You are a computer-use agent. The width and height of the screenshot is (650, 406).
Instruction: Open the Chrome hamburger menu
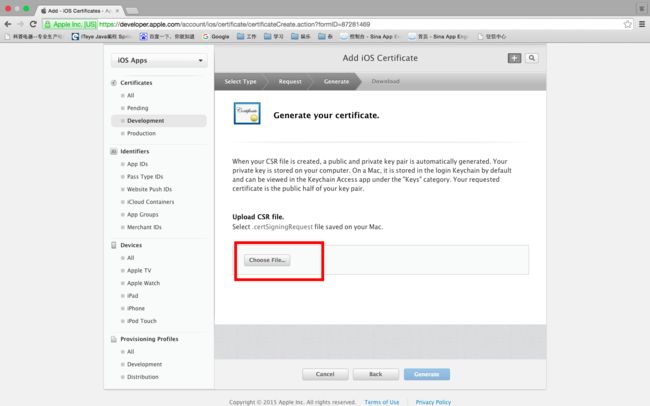click(642, 24)
